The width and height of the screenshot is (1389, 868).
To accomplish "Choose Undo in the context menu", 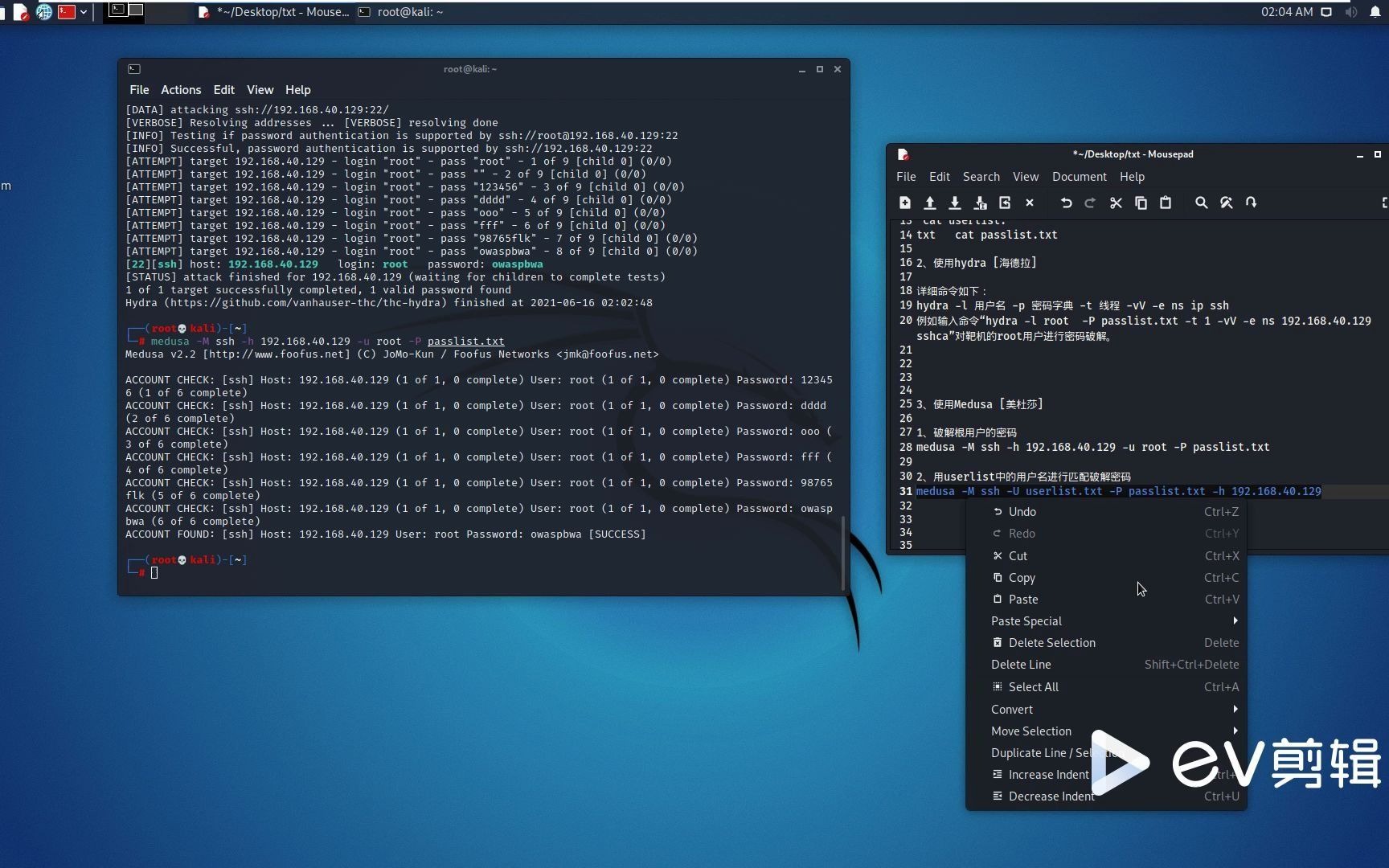I will click(1106, 511).
